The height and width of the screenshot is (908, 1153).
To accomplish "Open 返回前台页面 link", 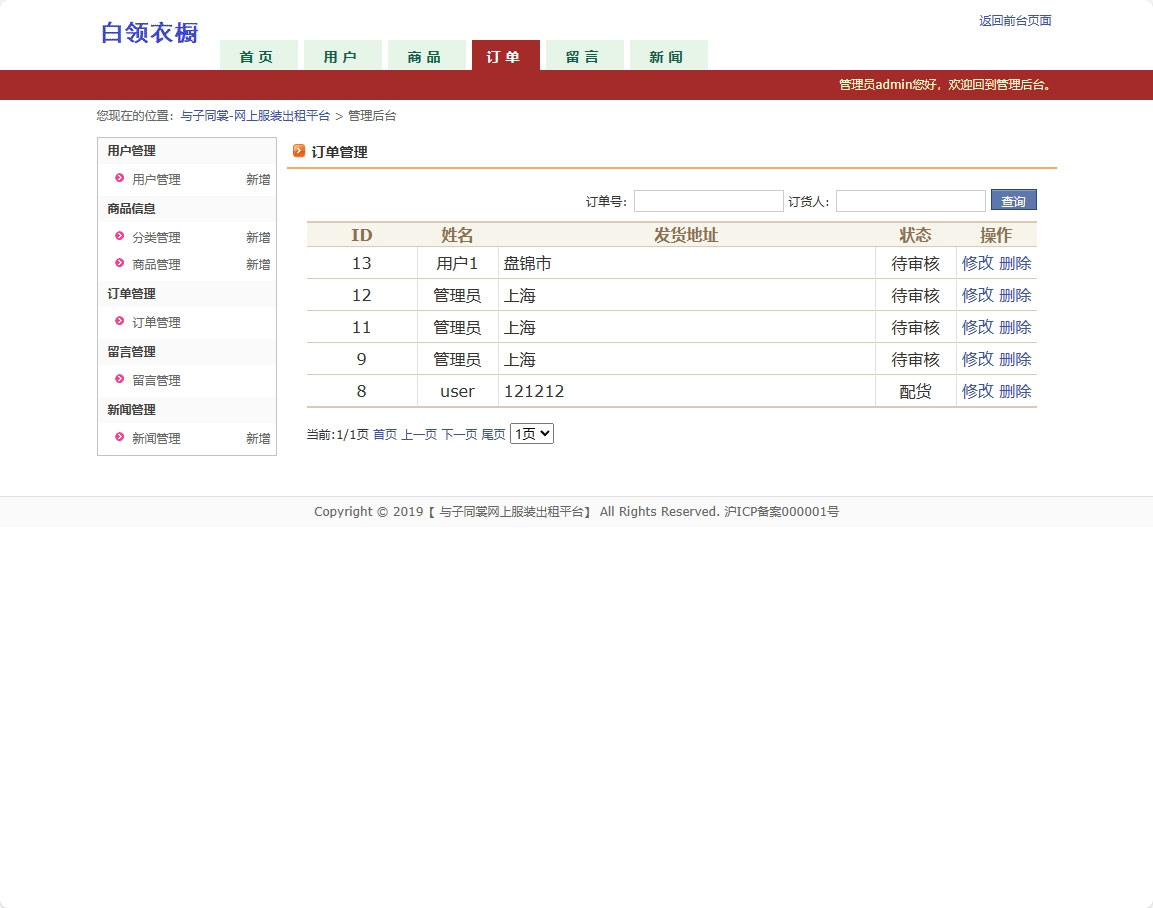I will [x=1014, y=20].
